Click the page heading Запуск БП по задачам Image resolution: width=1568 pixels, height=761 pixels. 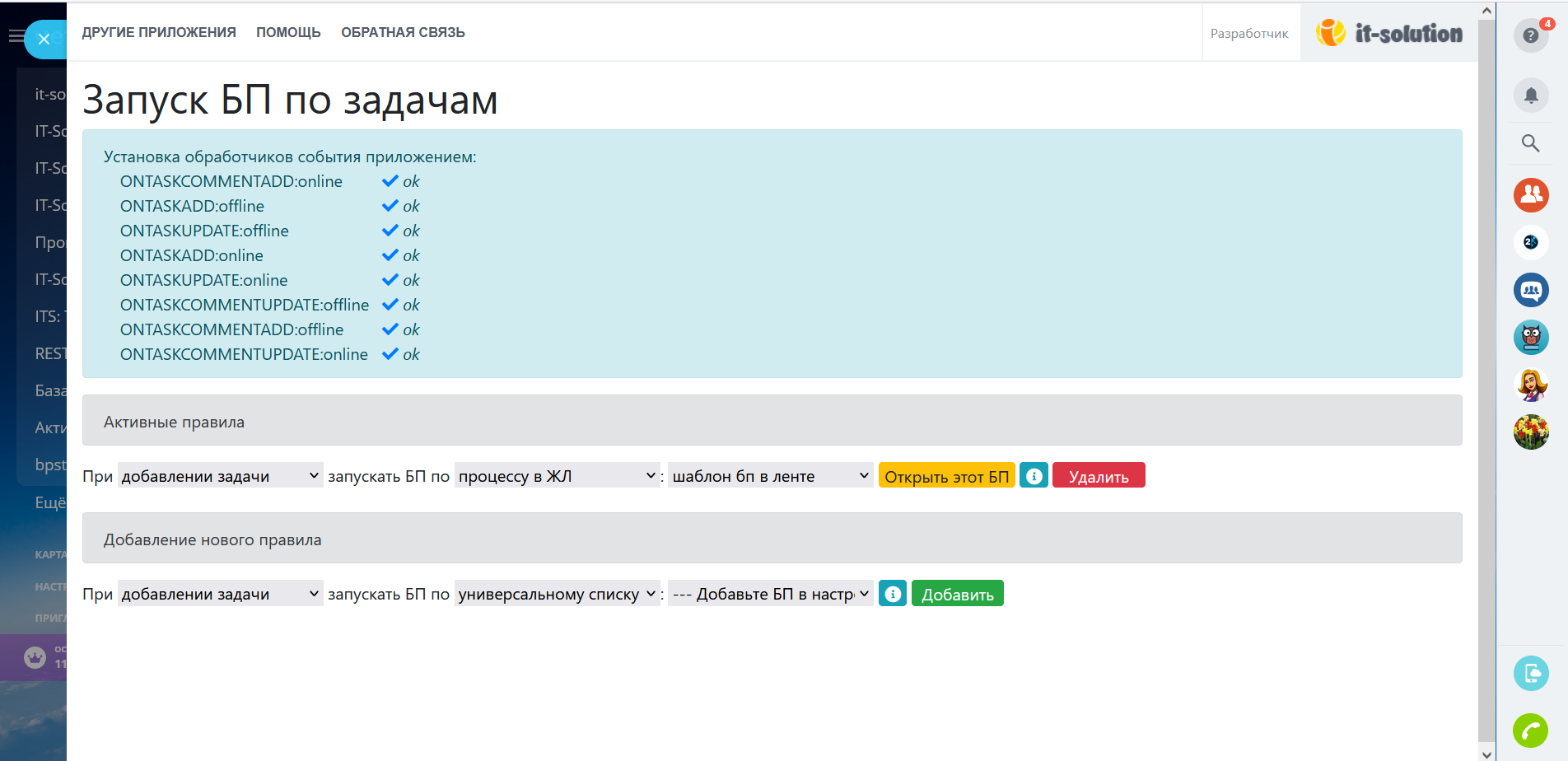[x=290, y=100]
